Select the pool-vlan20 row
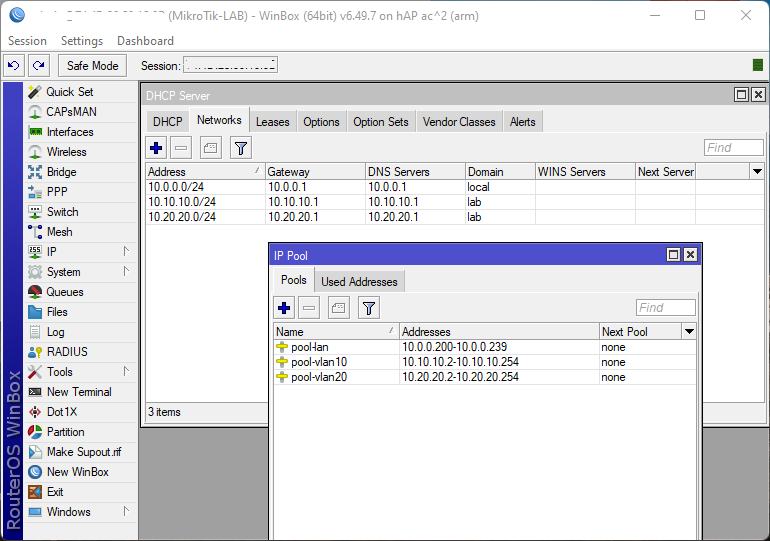Image resolution: width=770 pixels, height=541 pixels. (485, 377)
